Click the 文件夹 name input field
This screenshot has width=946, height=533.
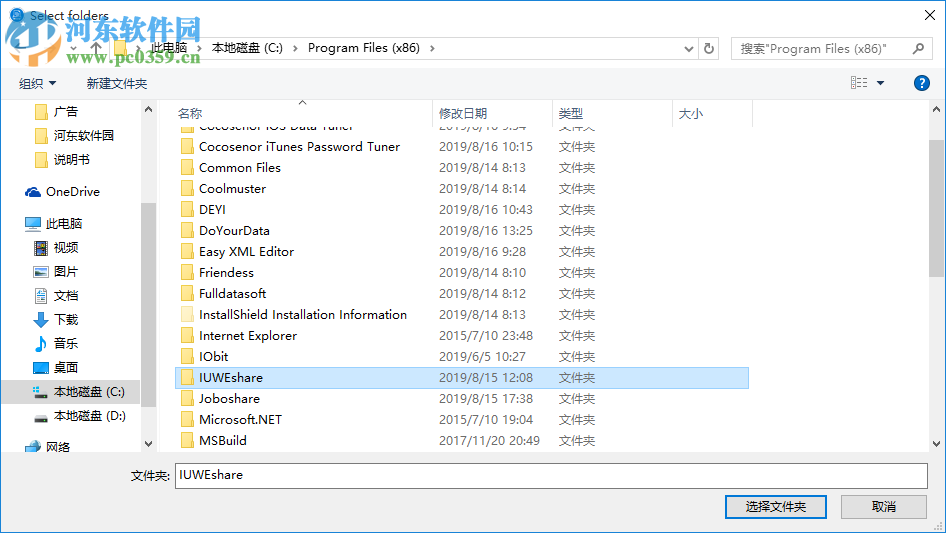coord(551,476)
